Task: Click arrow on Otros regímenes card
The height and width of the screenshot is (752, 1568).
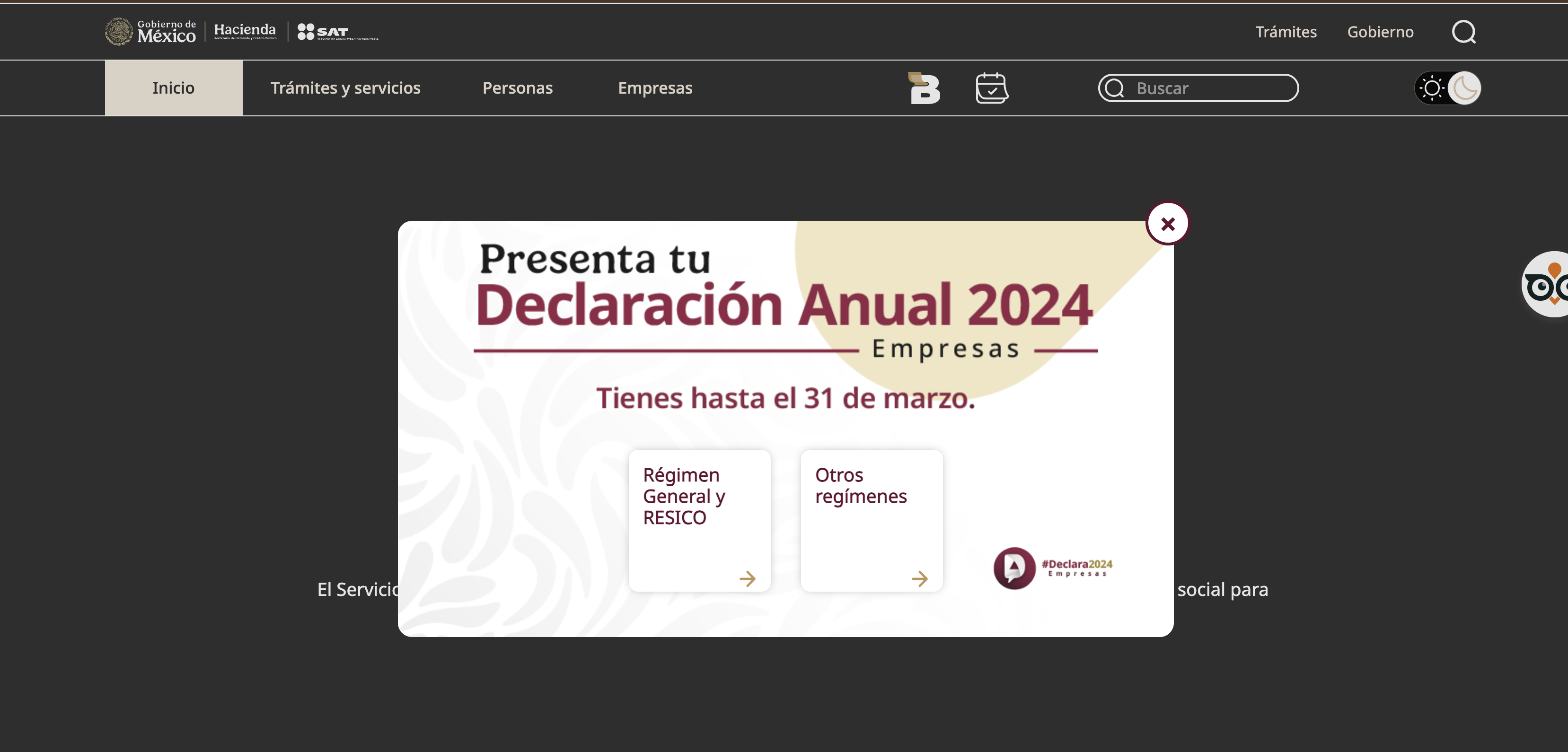Action: [x=919, y=578]
